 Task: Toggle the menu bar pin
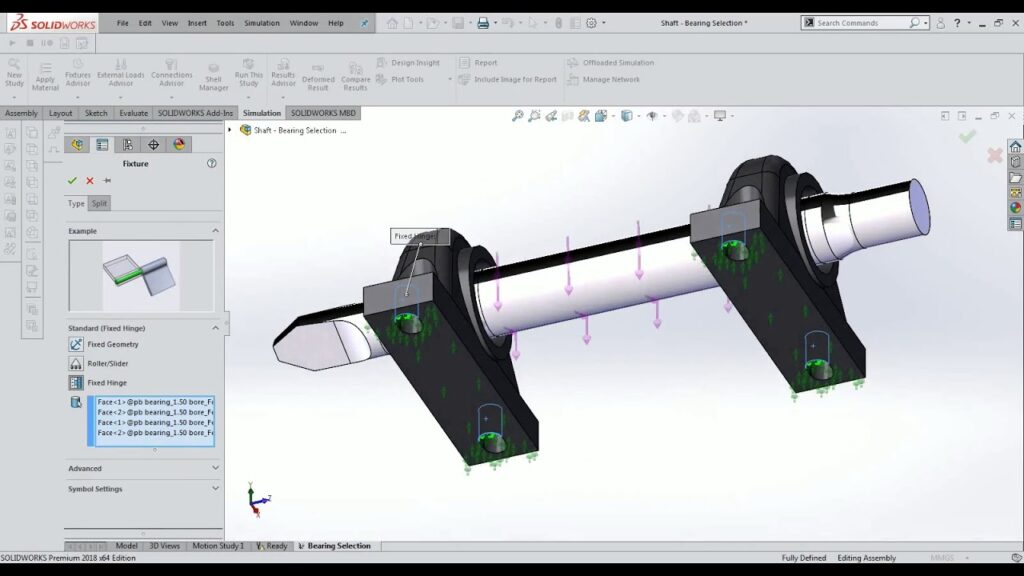click(x=364, y=23)
